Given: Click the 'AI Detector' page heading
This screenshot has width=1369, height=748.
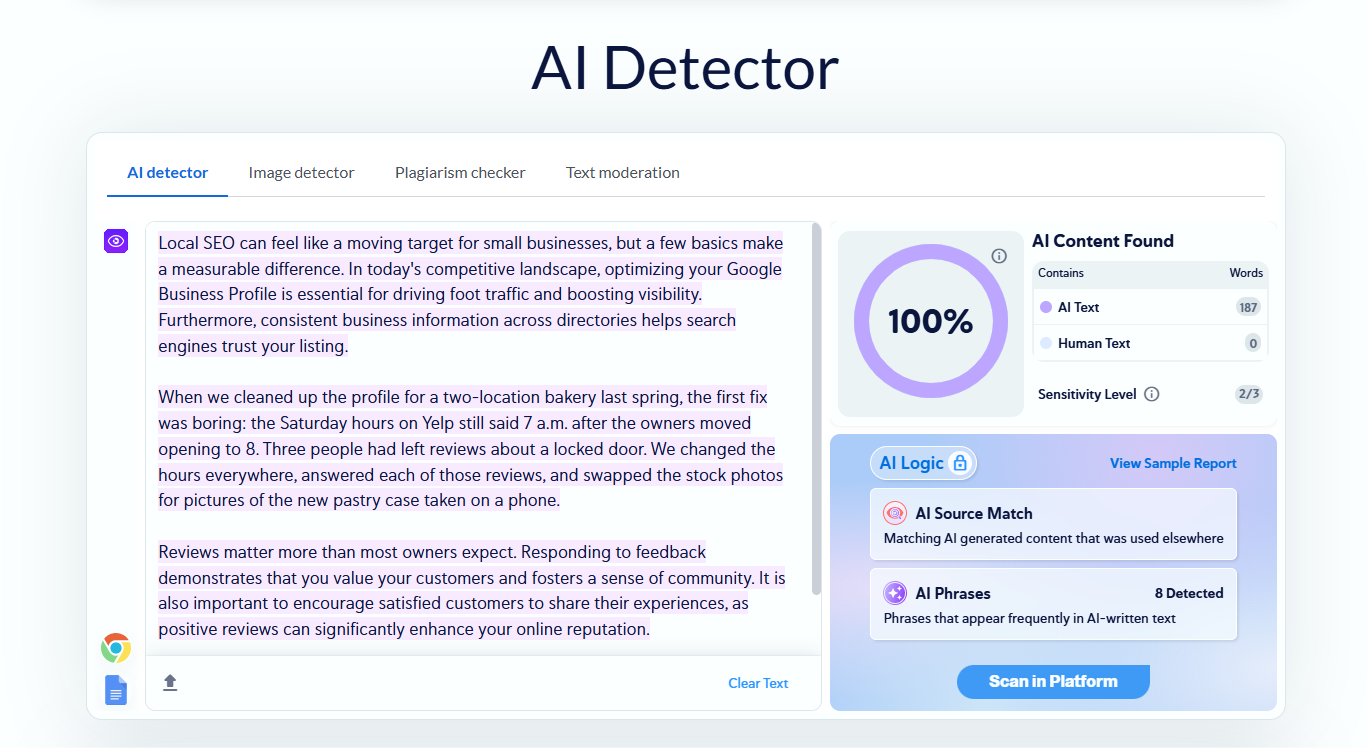Looking at the screenshot, I should (685, 68).
